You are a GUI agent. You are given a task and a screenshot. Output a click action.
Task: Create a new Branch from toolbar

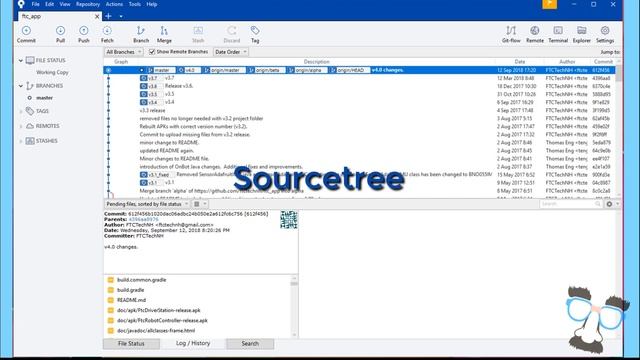[141, 34]
